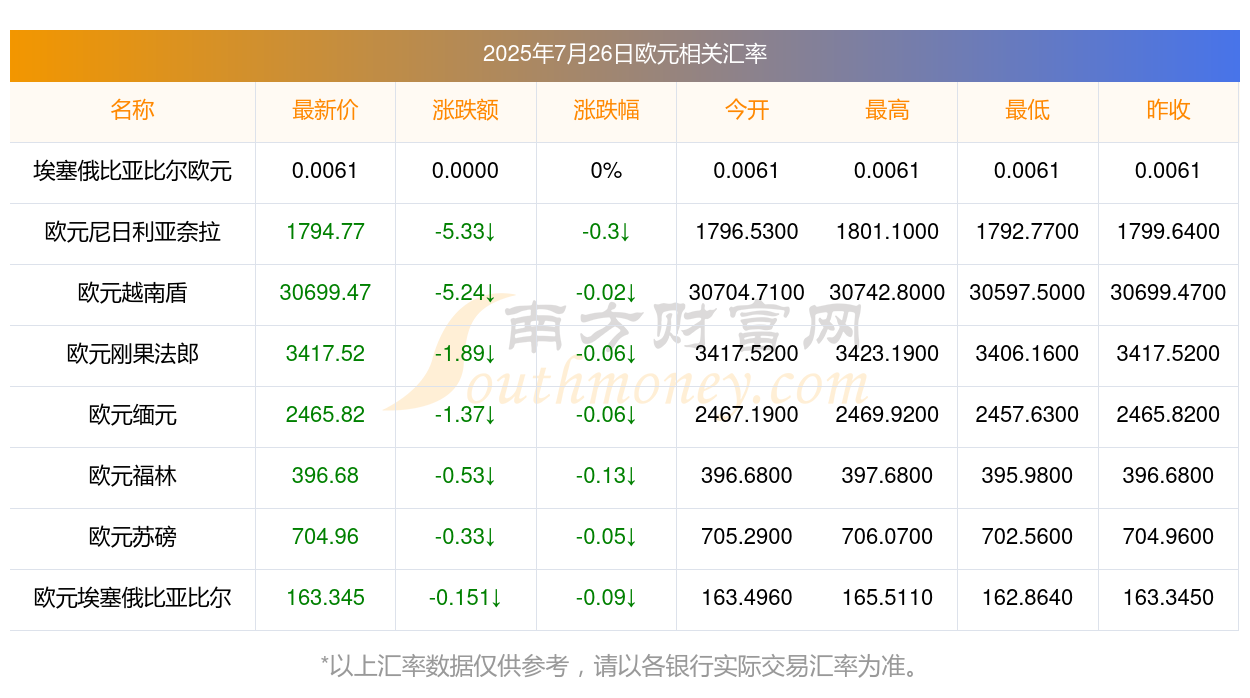Screen dimensions: 1250x698
Task: Click the 0% change cell
Action: click(606, 171)
